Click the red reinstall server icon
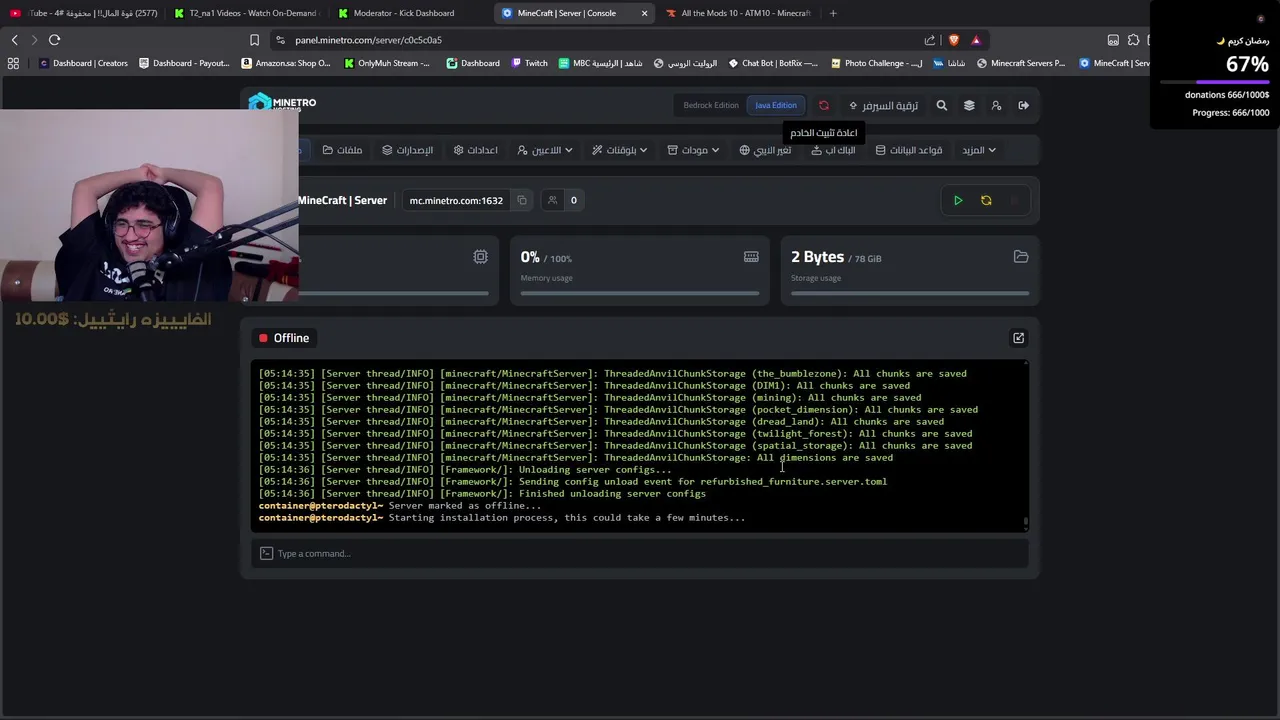Image resolution: width=1280 pixels, height=720 pixels. coord(824,105)
